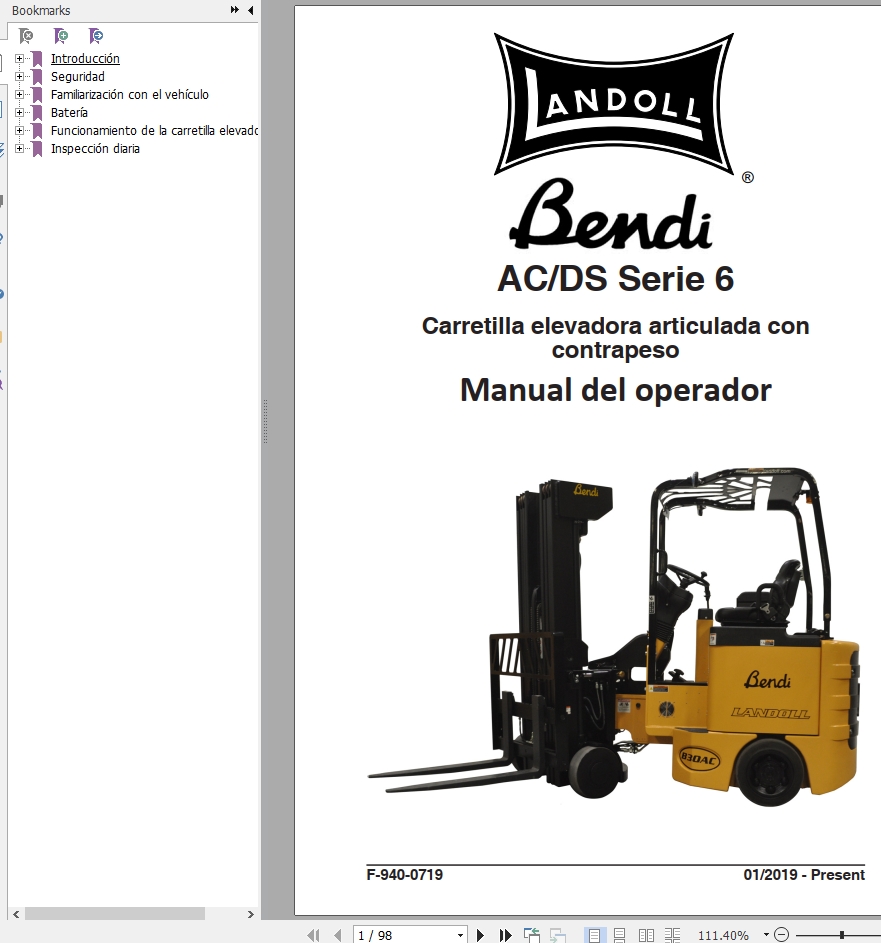
Task: Switch to two-page facing layout
Action: coord(646,935)
